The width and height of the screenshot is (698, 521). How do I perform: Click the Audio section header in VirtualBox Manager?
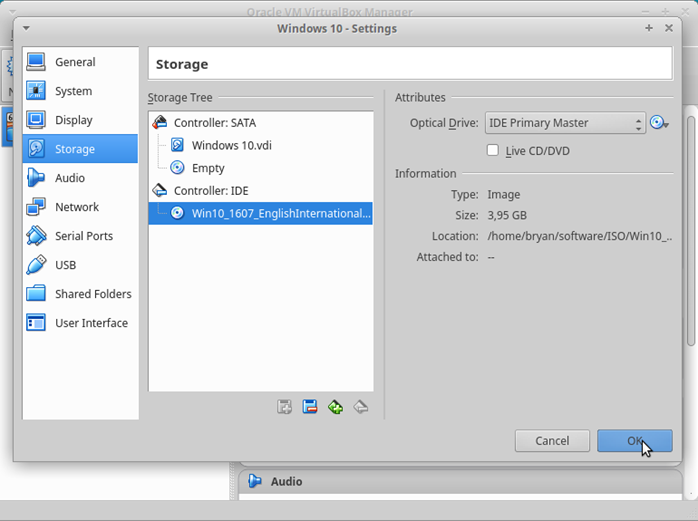point(460,481)
